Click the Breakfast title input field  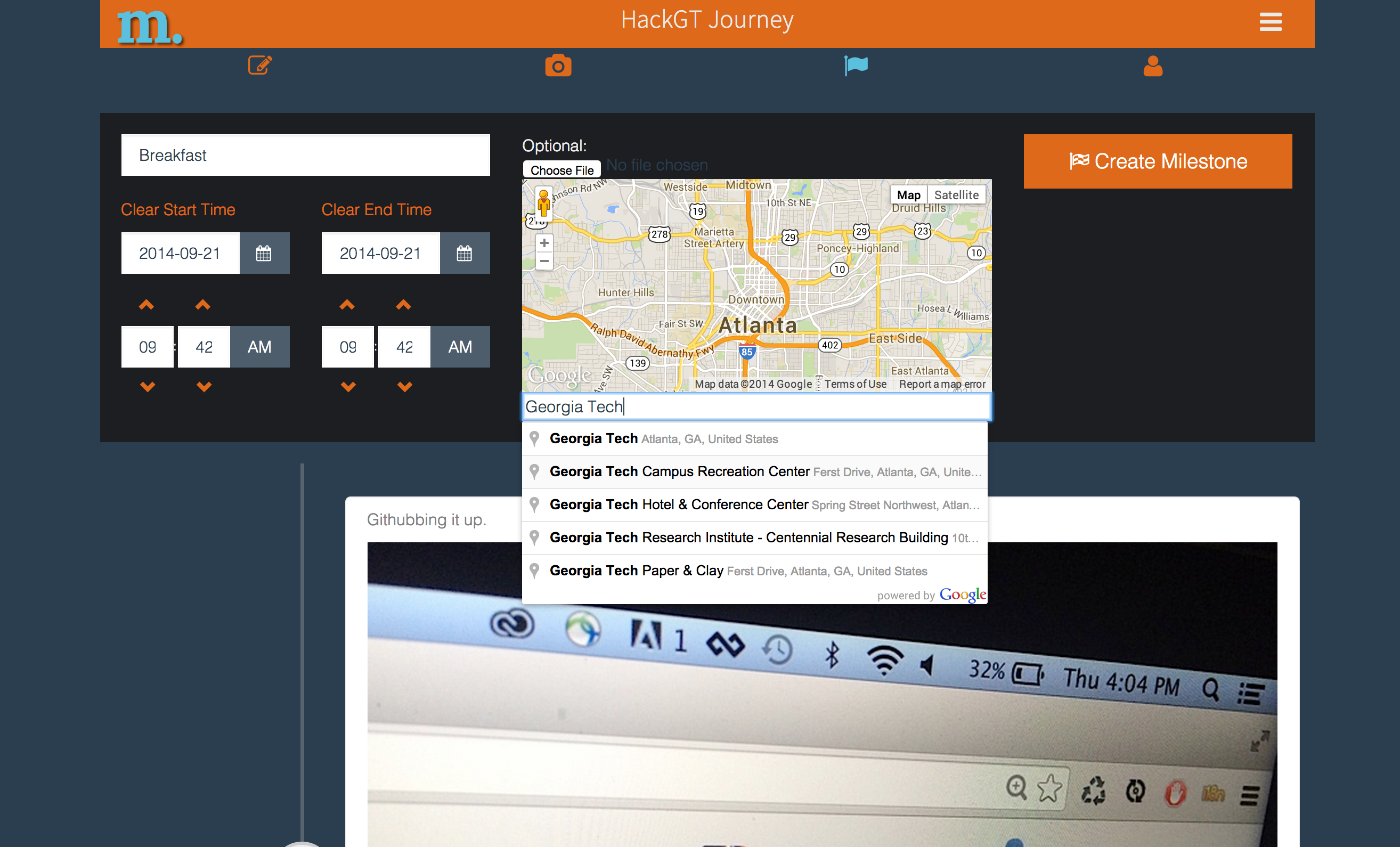tap(305, 155)
